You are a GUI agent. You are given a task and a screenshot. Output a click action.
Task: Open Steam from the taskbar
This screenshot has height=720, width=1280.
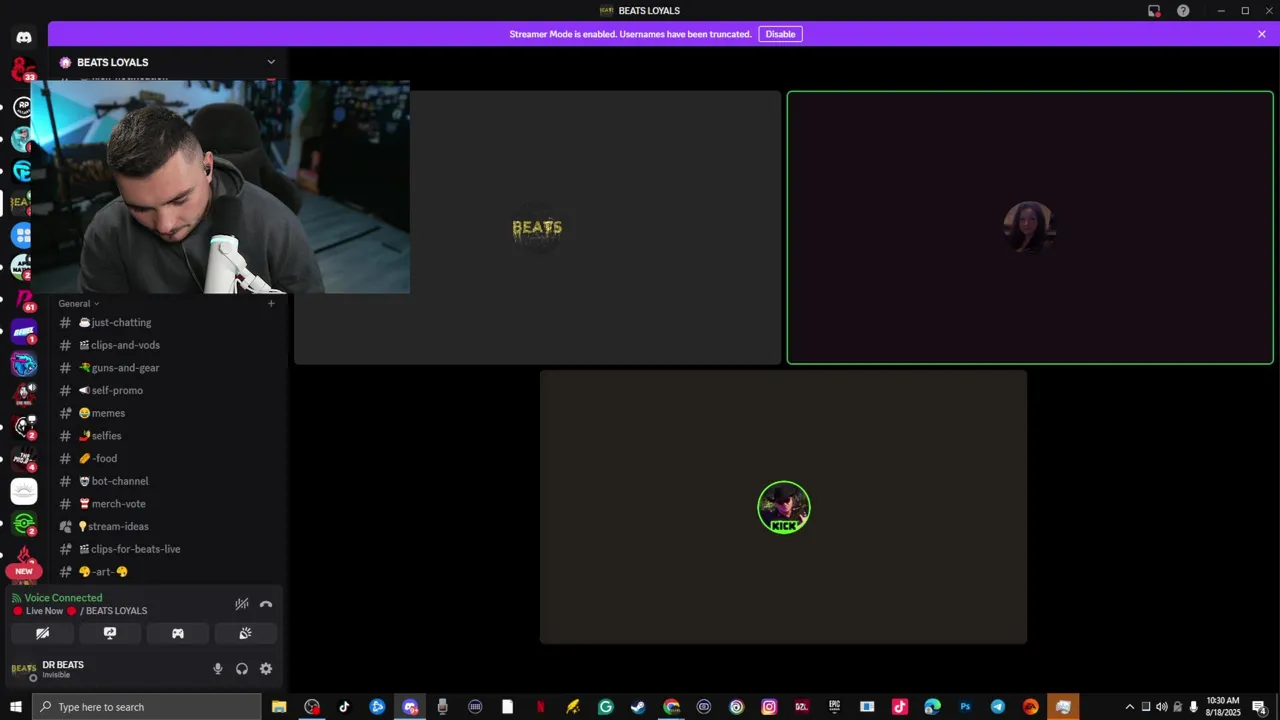(638, 707)
